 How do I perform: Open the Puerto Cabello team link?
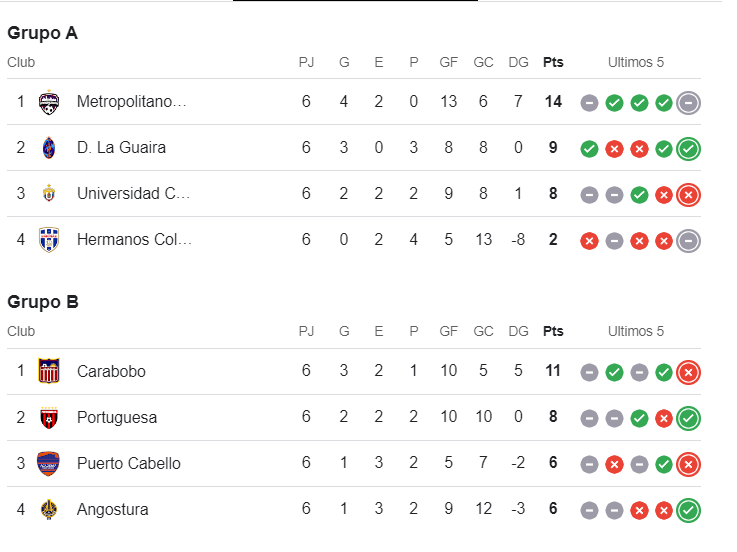(128, 463)
